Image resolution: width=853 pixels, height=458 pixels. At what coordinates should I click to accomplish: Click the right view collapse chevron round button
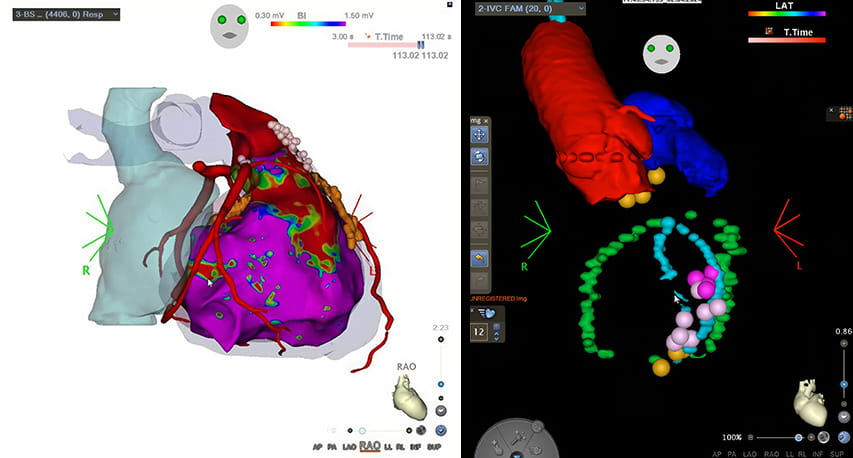[x=844, y=418]
